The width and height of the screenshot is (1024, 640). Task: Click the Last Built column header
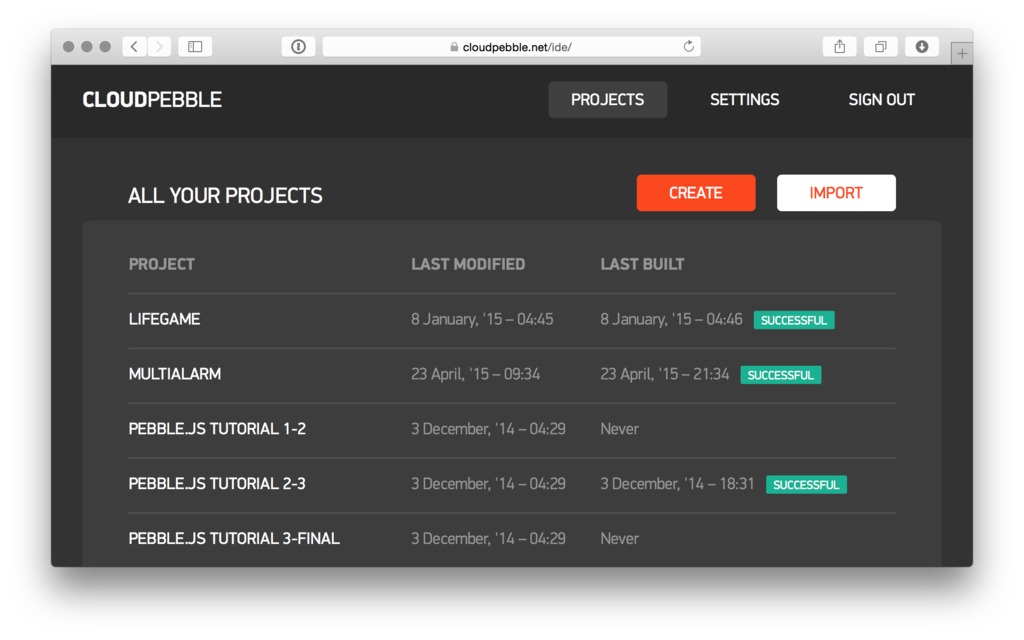click(643, 264)
